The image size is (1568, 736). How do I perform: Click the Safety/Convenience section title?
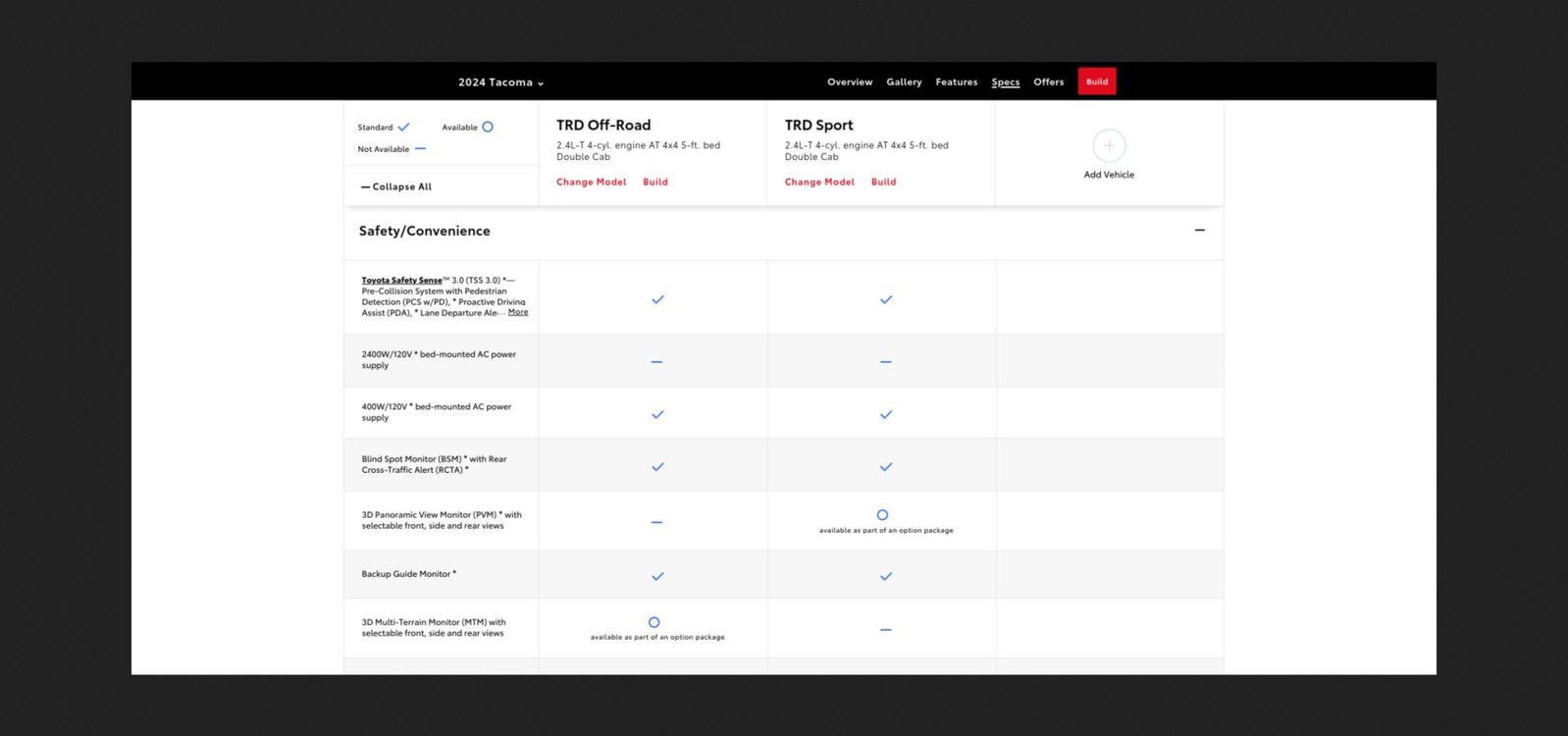pos(425,232)
